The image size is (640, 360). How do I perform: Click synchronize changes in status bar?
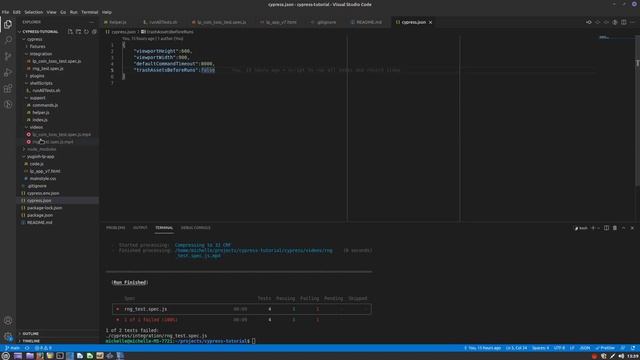[27, 348]
